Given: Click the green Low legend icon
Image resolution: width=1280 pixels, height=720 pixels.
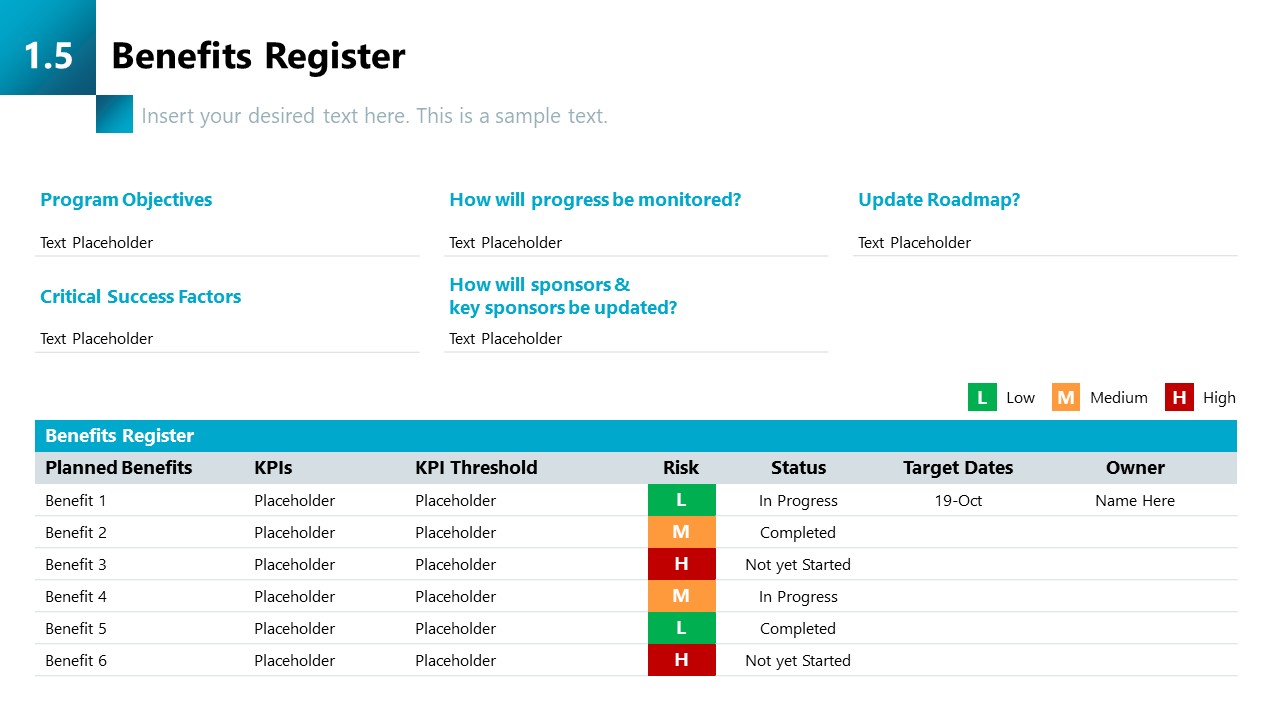Looking at the screenshot, I should pyautogui.click(x=982, y=398).
